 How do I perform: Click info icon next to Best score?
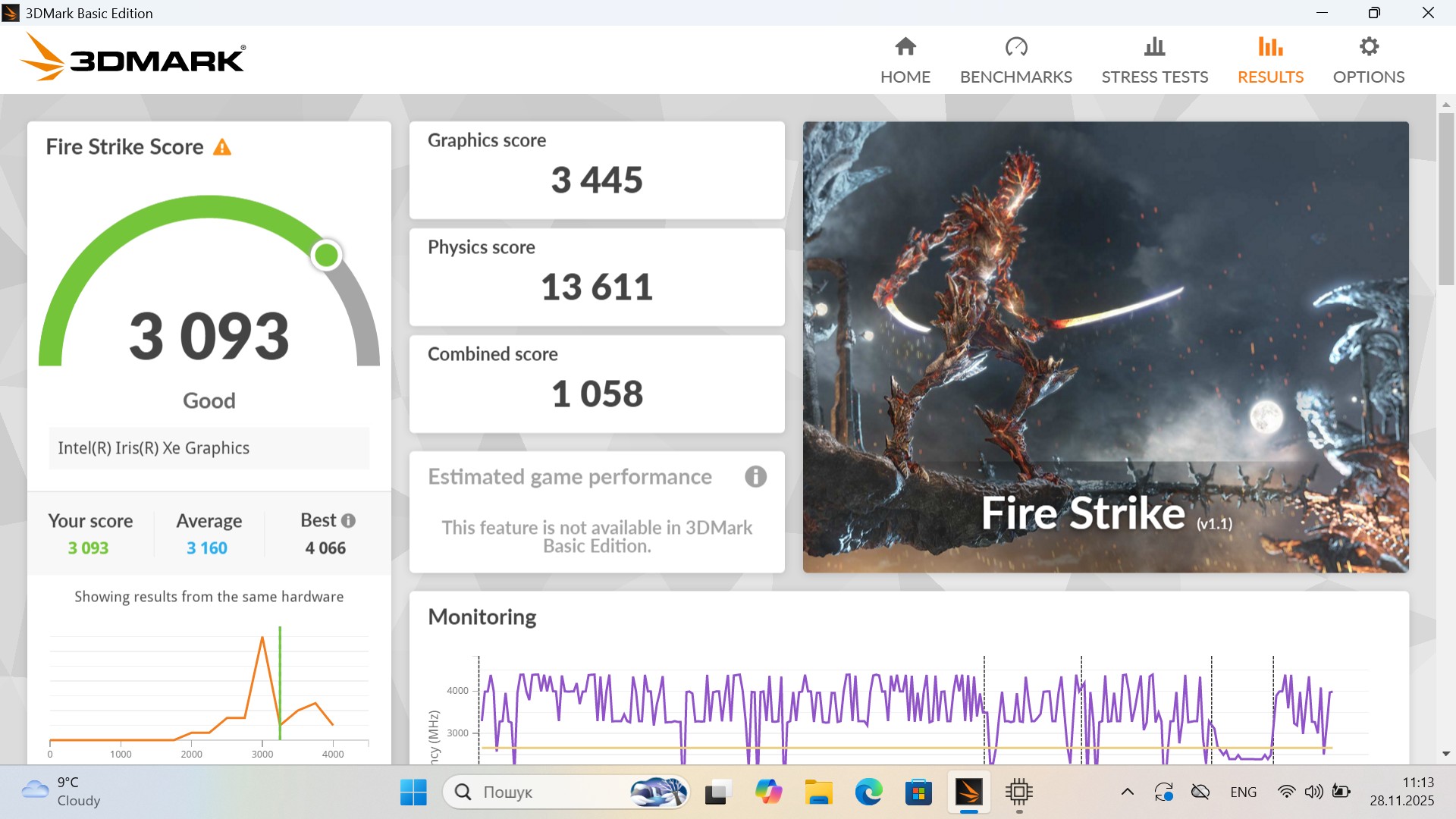348,521
